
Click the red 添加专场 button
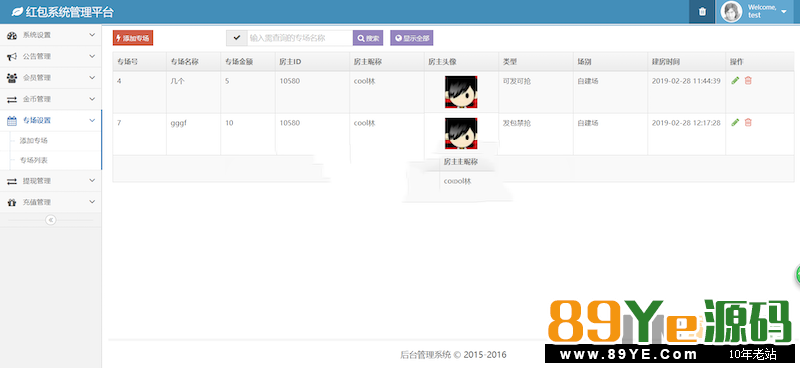click(133, 38)
